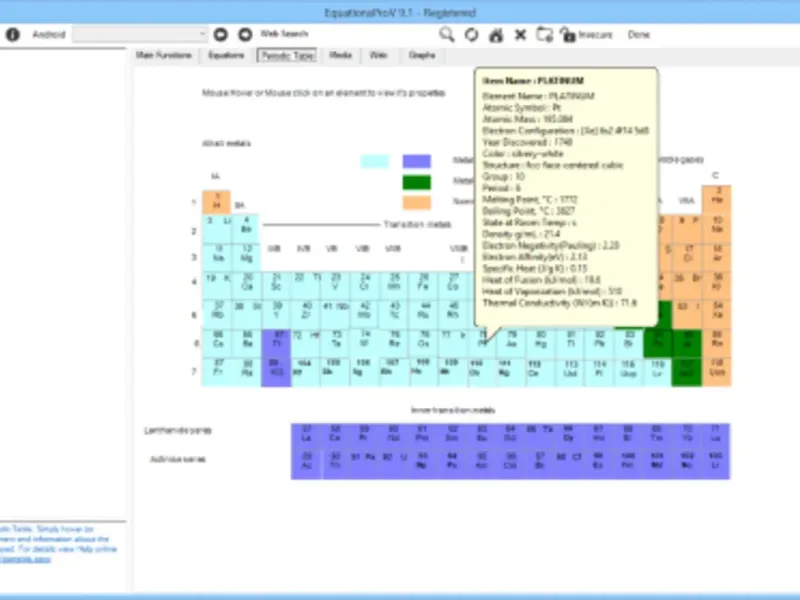Click the Done button
The image size is (800, 600).
click(x=638, y=35)
